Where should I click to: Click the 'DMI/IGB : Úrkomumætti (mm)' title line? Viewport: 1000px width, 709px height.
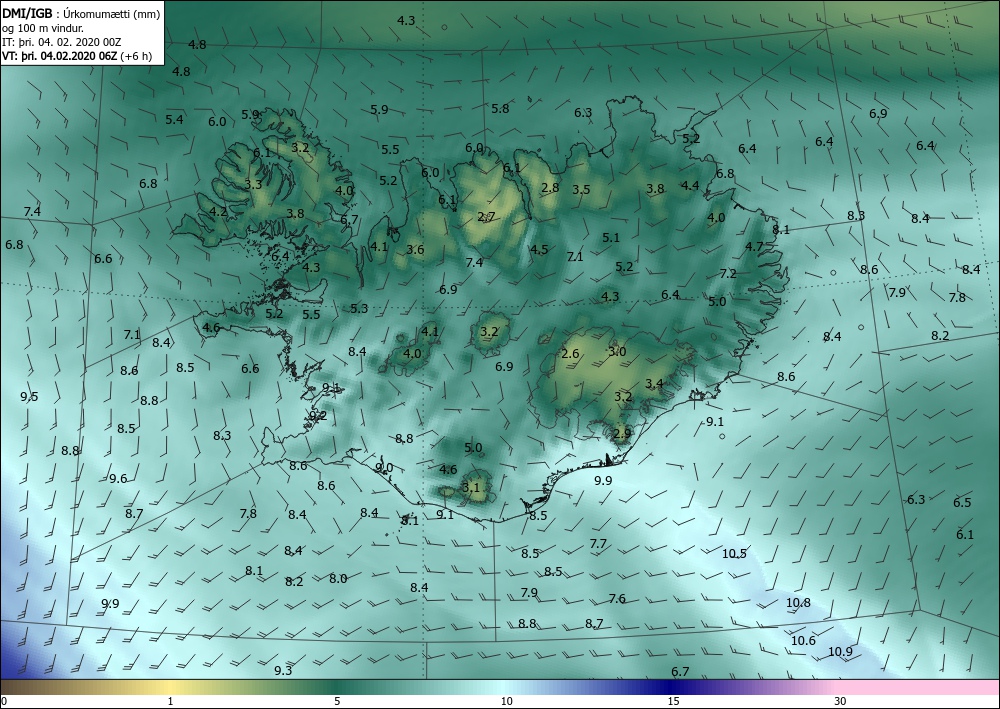tap(81, 13)
